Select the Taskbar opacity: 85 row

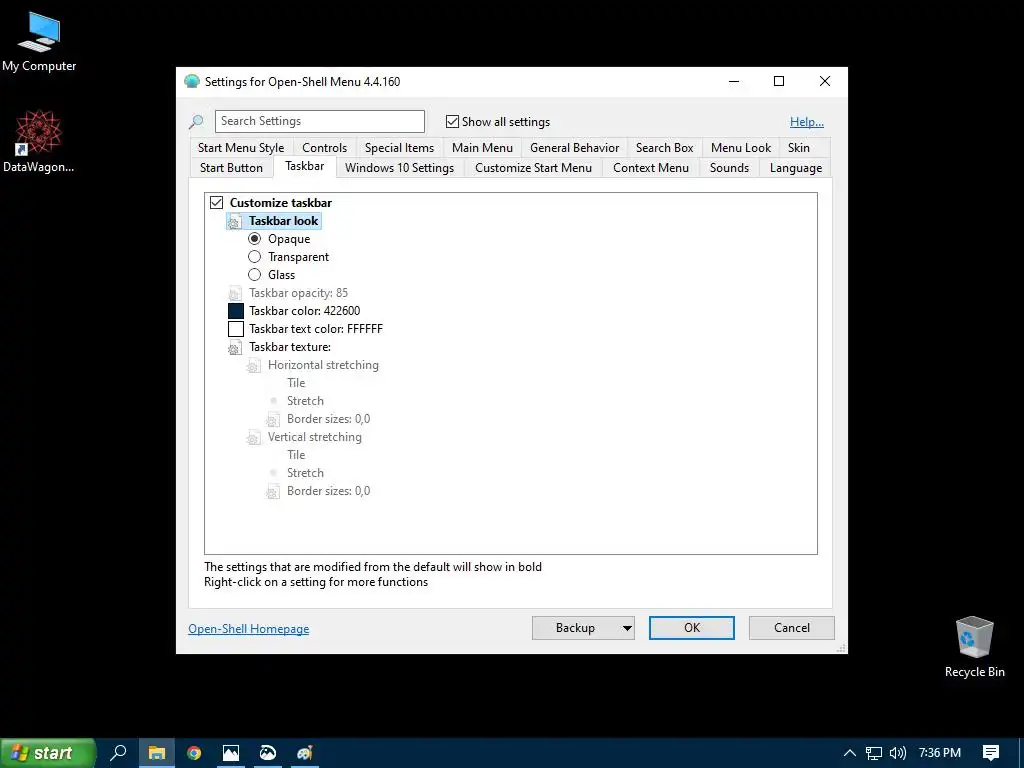[288, 293]
